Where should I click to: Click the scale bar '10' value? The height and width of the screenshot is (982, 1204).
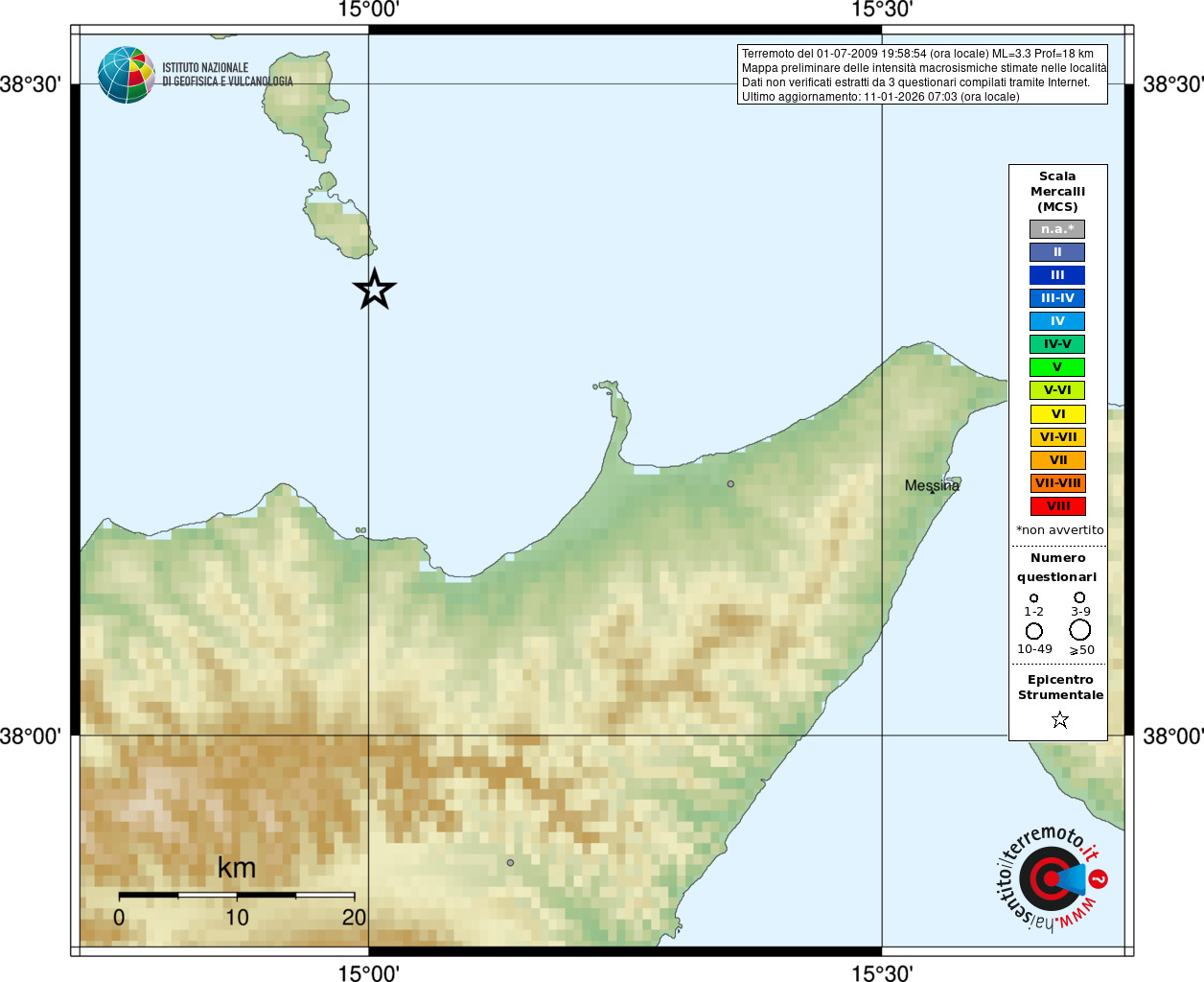click(x=237, y=918)
